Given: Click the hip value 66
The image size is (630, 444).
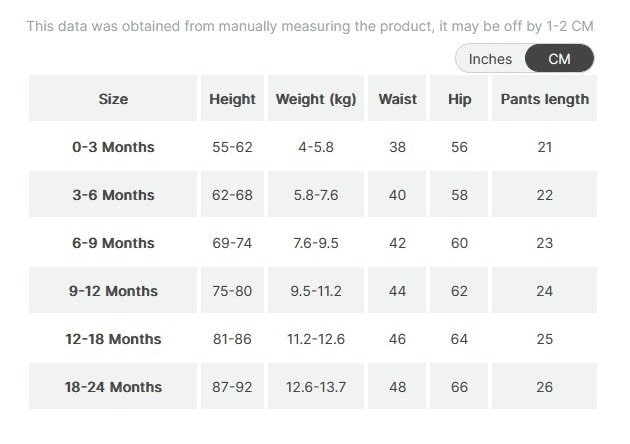Looking at the screenshot, I should 459,387.
